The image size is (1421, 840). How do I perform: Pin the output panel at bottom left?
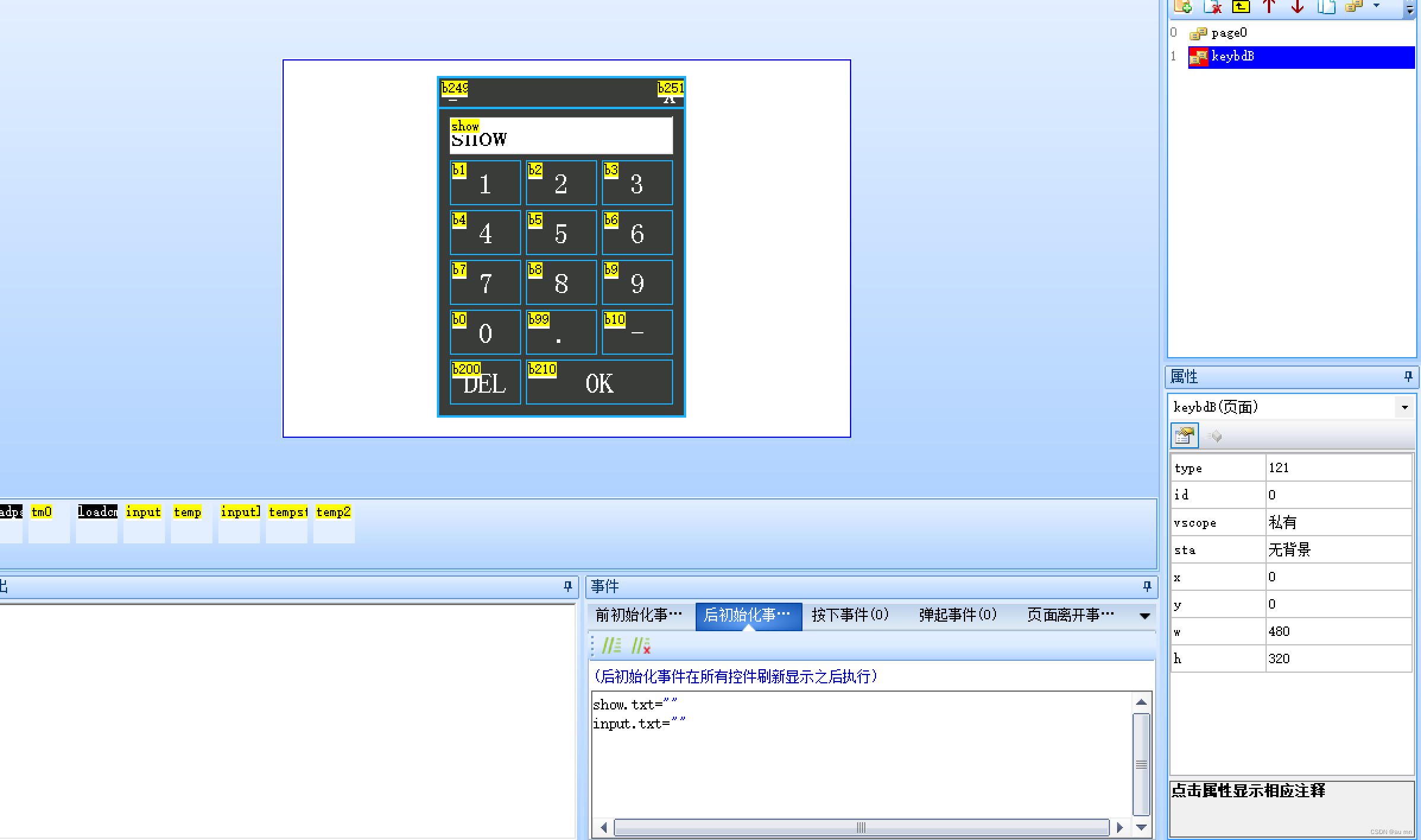(x=567, y=586)
